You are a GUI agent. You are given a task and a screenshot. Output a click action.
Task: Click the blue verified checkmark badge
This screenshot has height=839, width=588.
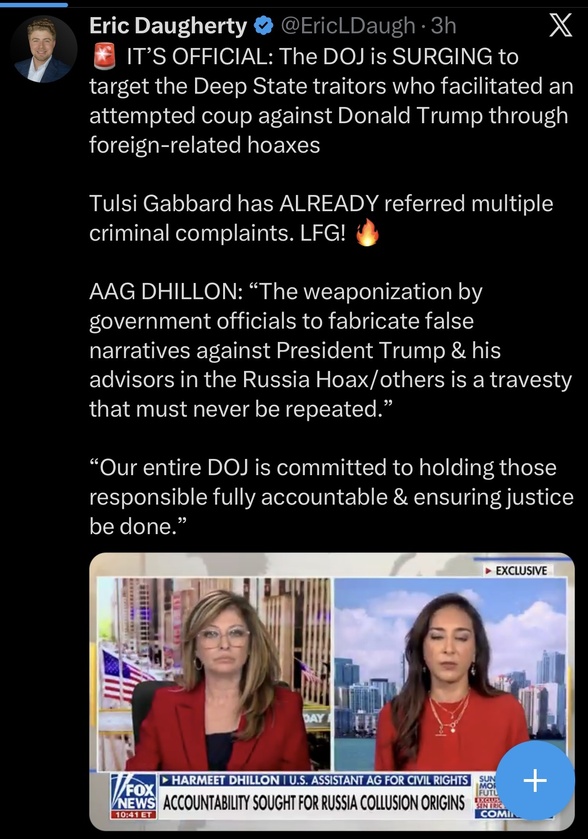pos(263,26)
